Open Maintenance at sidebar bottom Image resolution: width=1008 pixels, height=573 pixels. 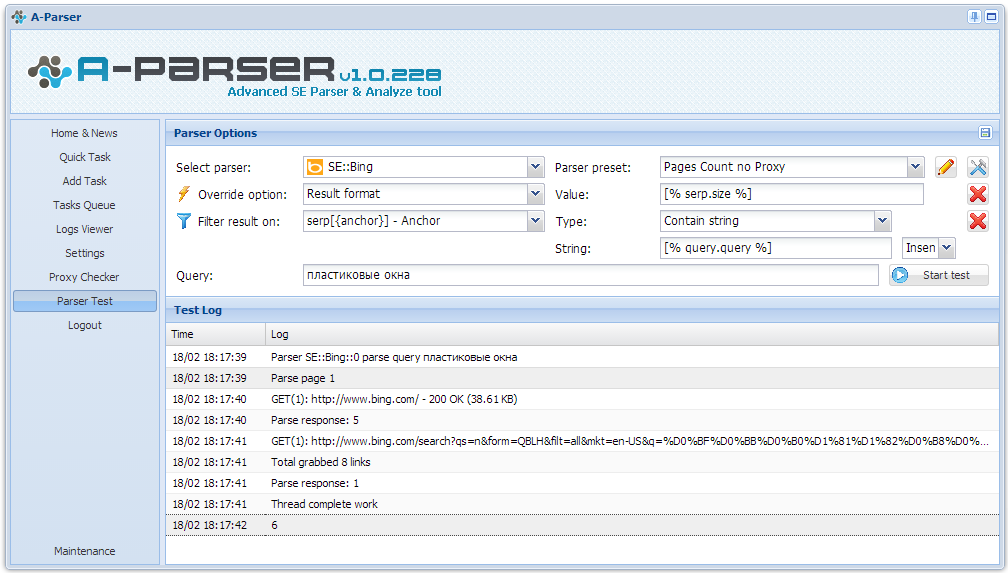click(84, 551)
